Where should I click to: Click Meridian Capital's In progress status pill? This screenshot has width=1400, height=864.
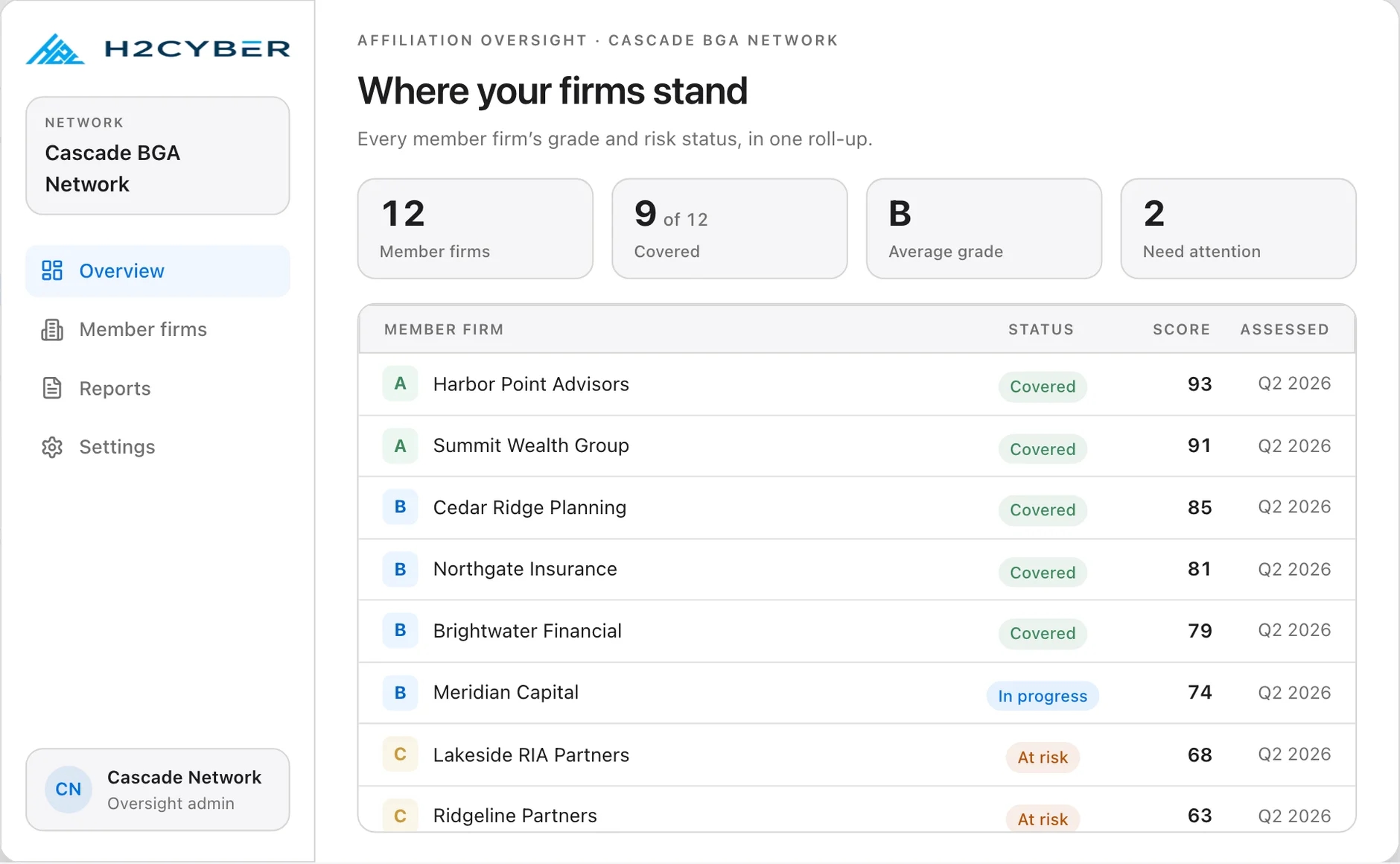pyautogui.click(x=1043, y=696)
